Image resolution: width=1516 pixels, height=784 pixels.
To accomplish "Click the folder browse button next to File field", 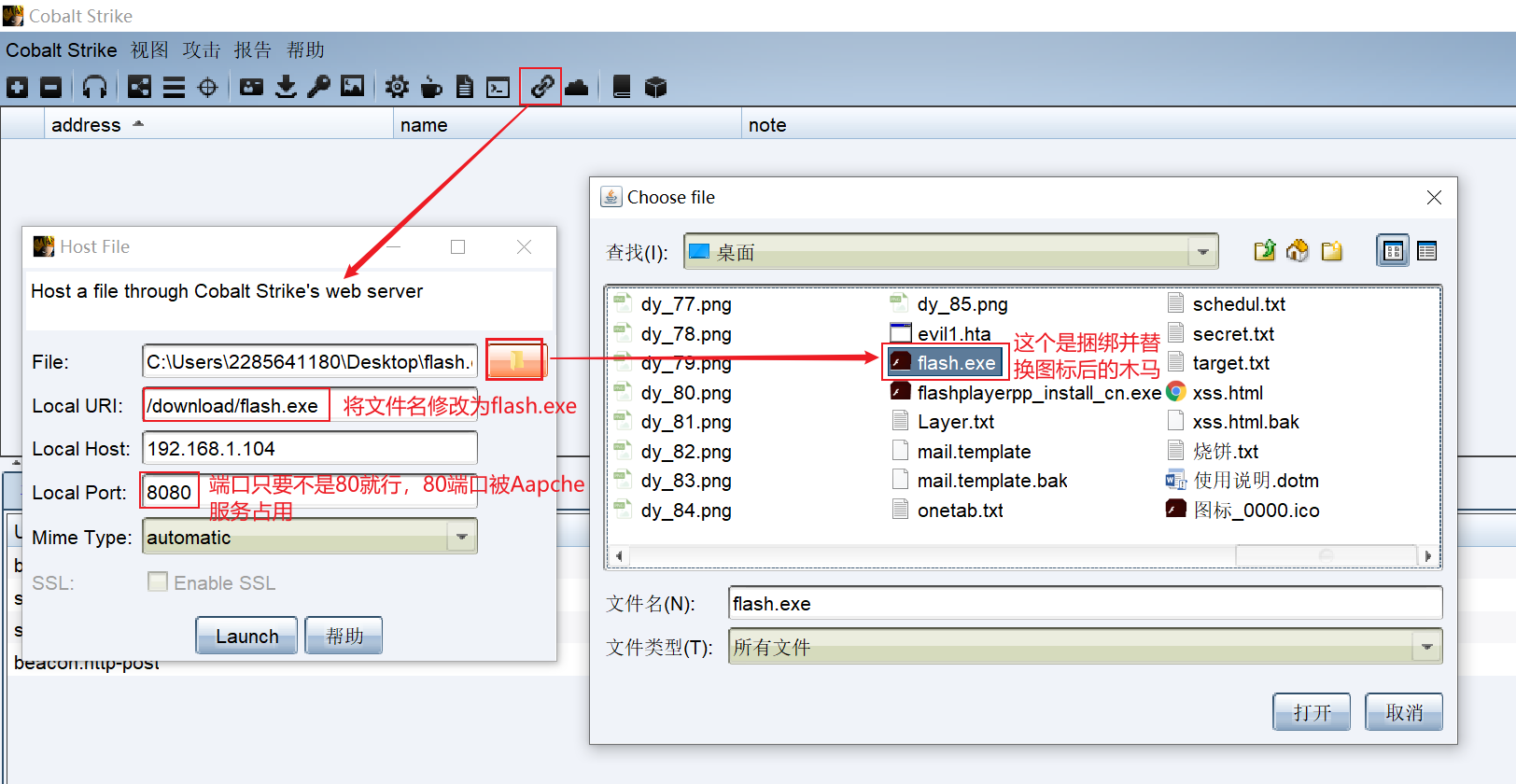I will tap(515, 360).
